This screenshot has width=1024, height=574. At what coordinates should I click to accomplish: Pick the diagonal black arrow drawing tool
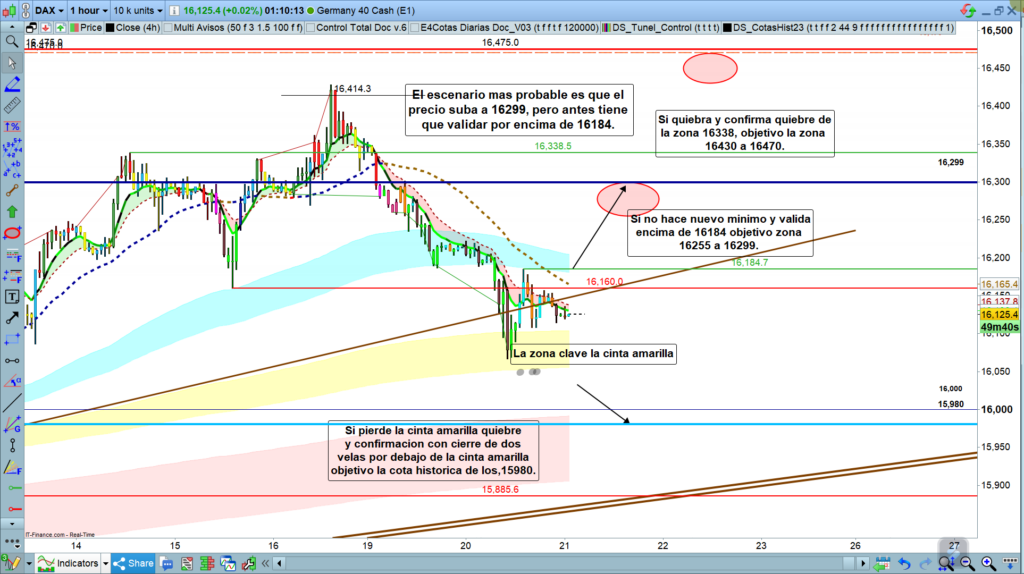click(x=12, y=318)
